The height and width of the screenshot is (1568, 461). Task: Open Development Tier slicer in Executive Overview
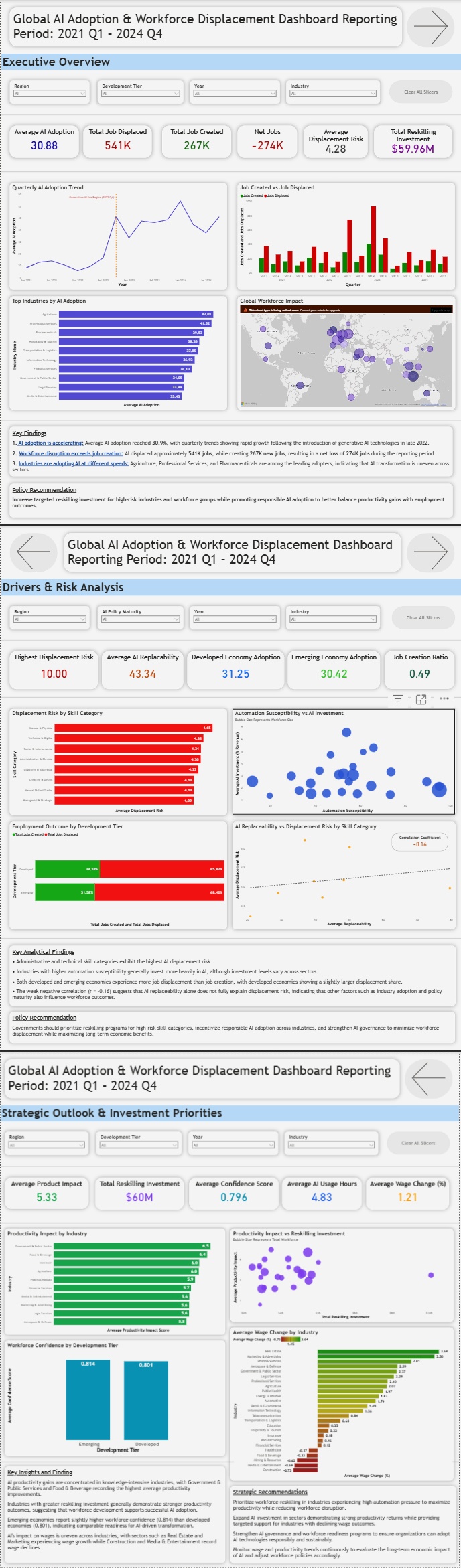[x=141, y=94]
